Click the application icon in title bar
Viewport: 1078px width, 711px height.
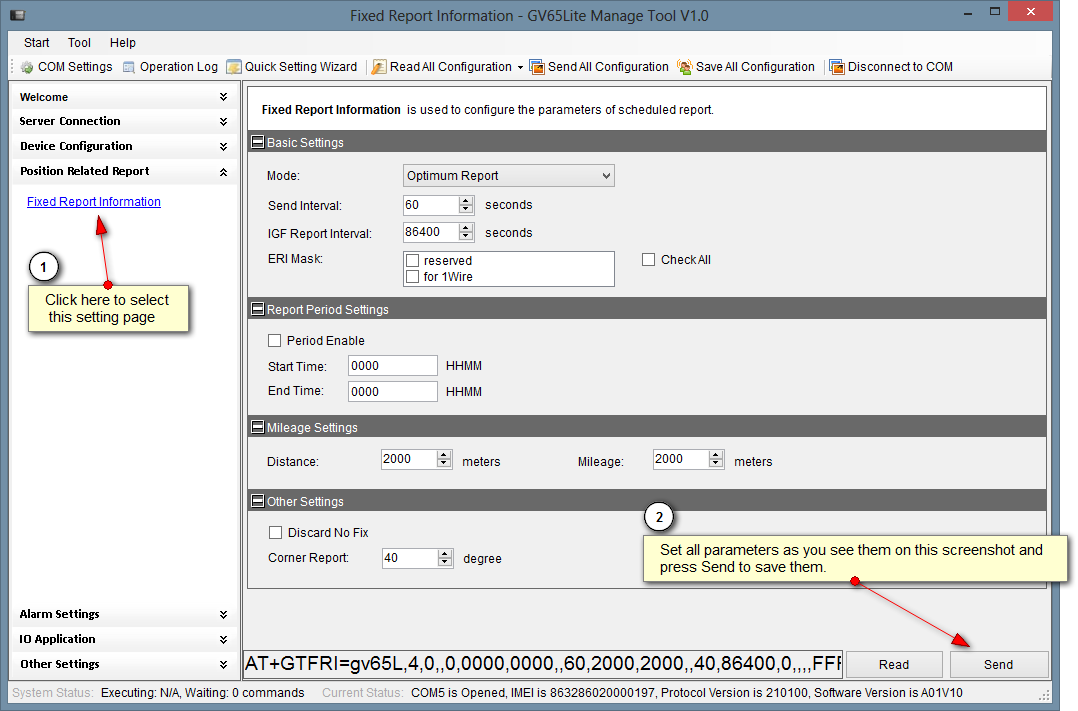coord(17,15)
